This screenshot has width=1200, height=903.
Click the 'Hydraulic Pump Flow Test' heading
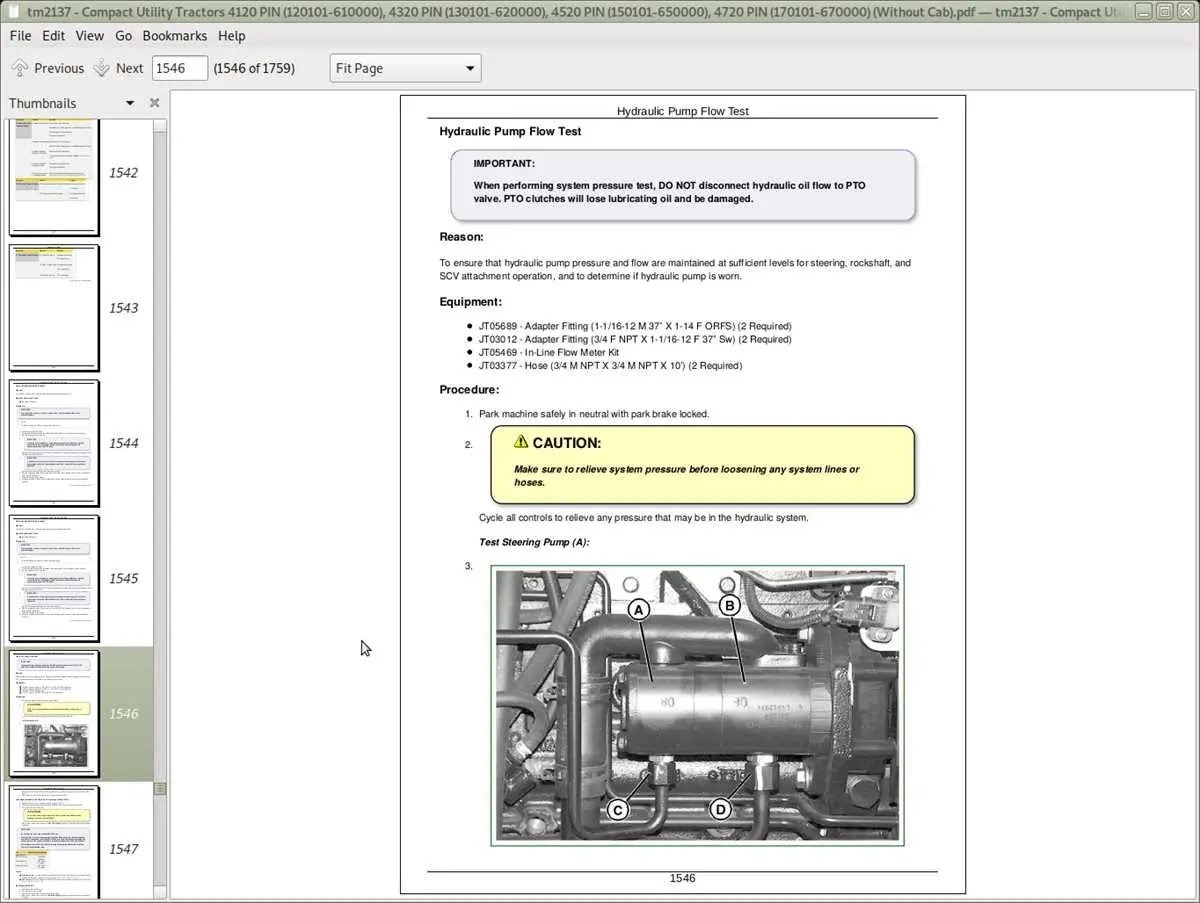(x=510, y=131)
